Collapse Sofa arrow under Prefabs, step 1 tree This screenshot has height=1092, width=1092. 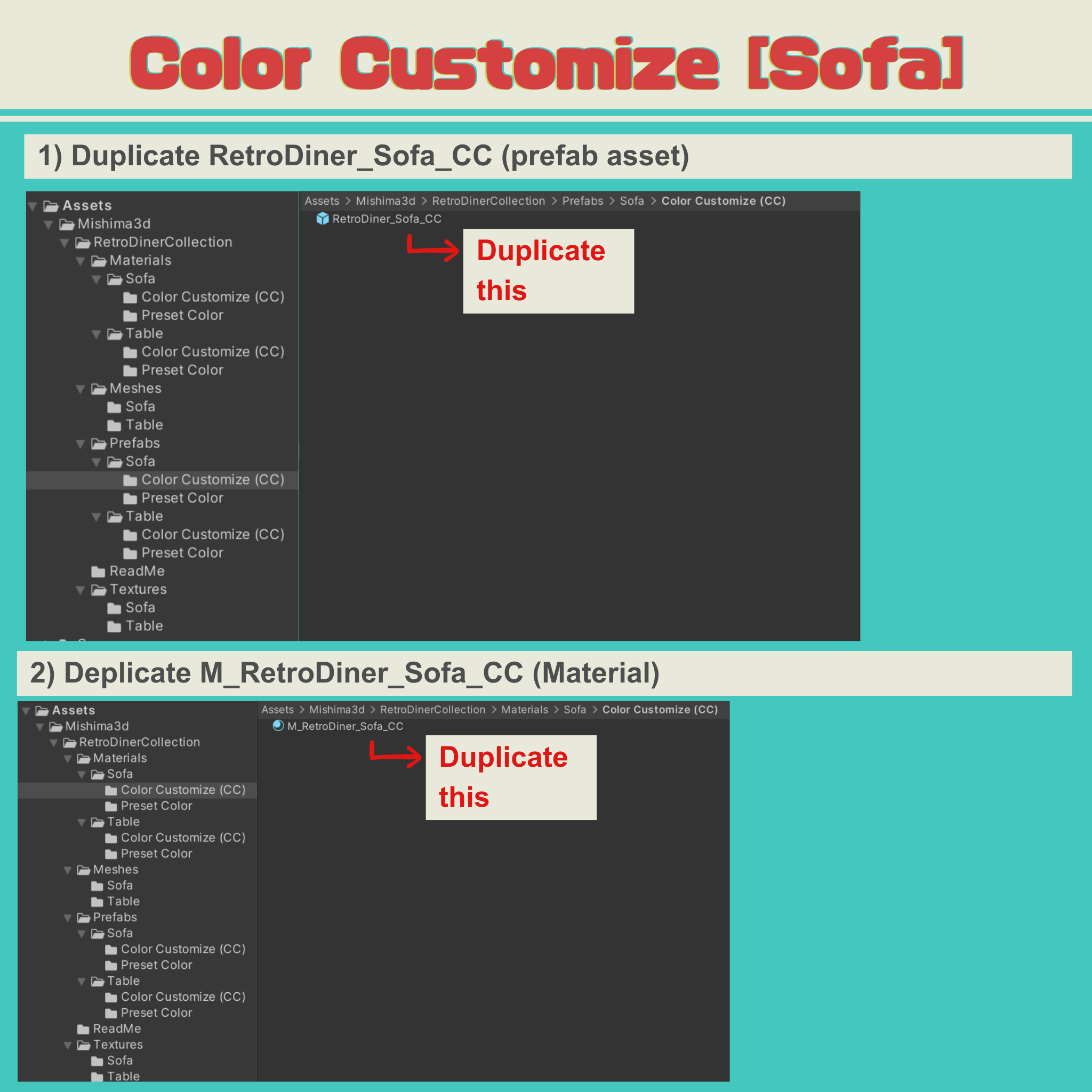pyautogui.click(x=97, y=462)
